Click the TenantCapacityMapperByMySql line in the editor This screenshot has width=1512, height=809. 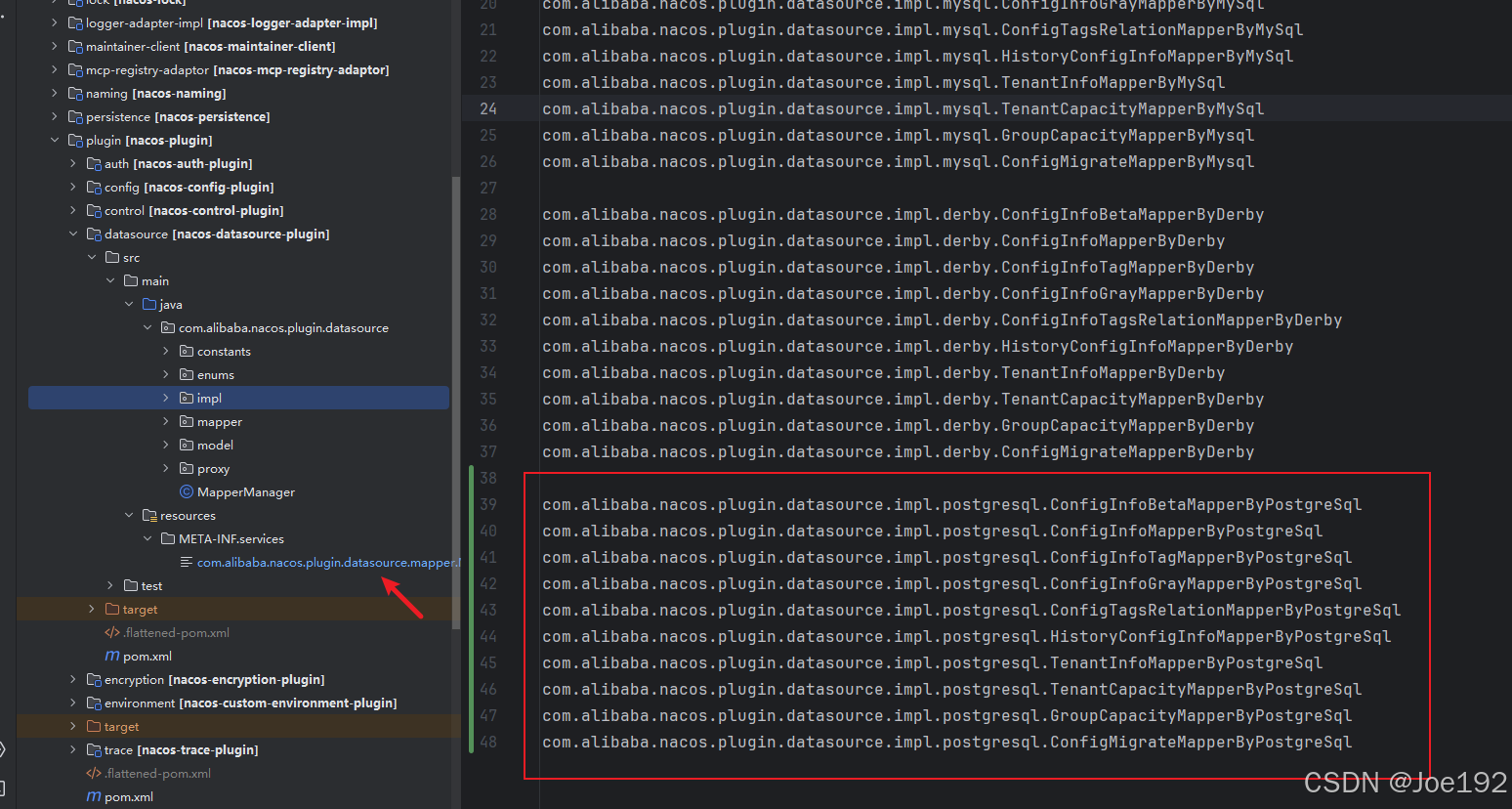tap(903, 108)
